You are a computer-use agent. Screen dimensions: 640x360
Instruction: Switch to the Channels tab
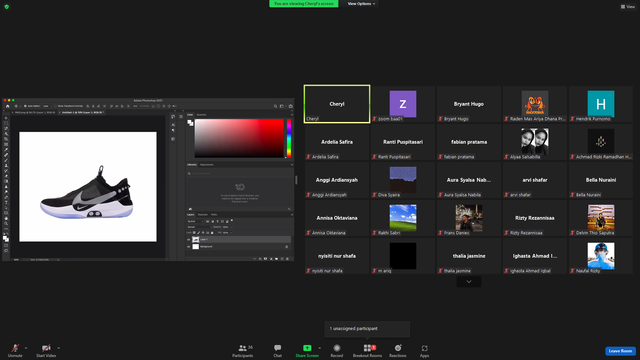pyautogui.click(x=202, y=214)
